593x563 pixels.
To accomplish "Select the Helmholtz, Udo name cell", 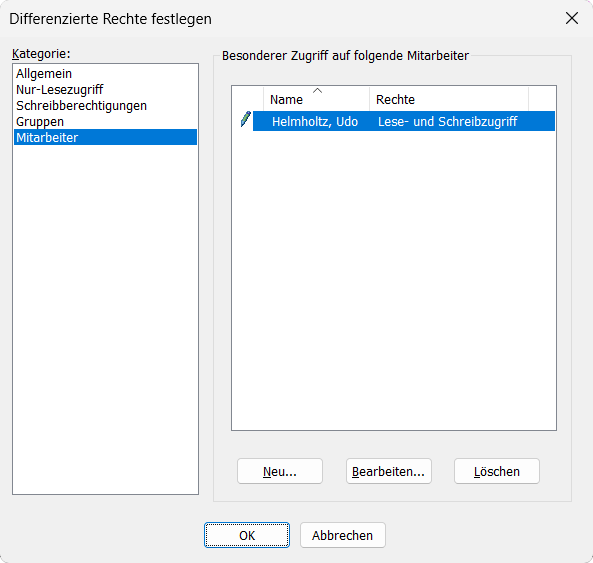I will [315, 121].
